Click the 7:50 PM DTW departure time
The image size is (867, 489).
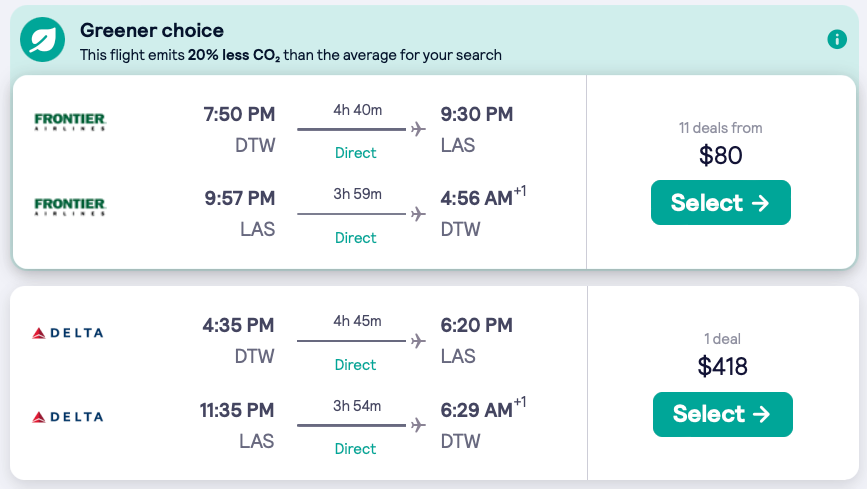point(239,115)
